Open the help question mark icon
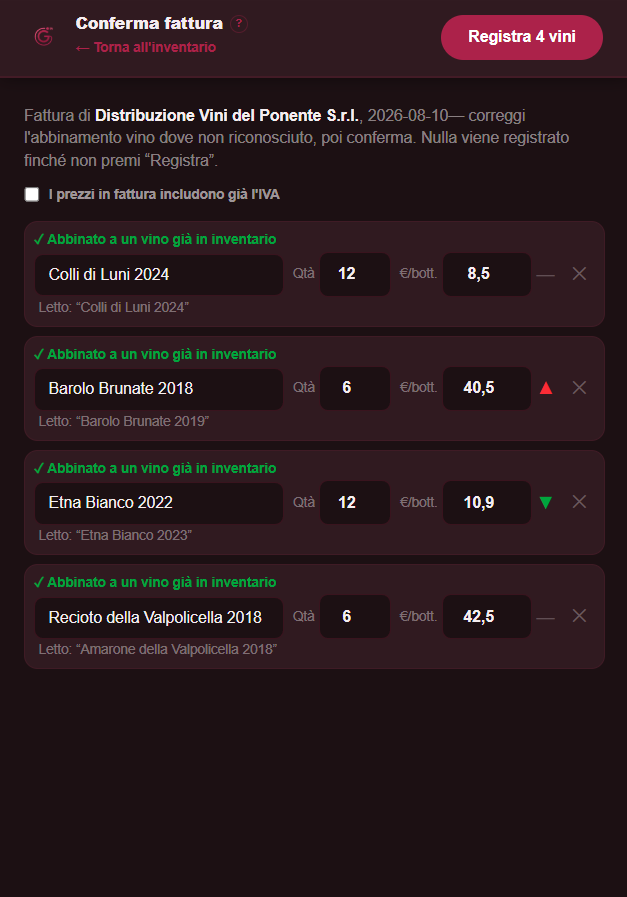This screenshot has height=897, width=627. pyautogui.click(x=239, y=23)
